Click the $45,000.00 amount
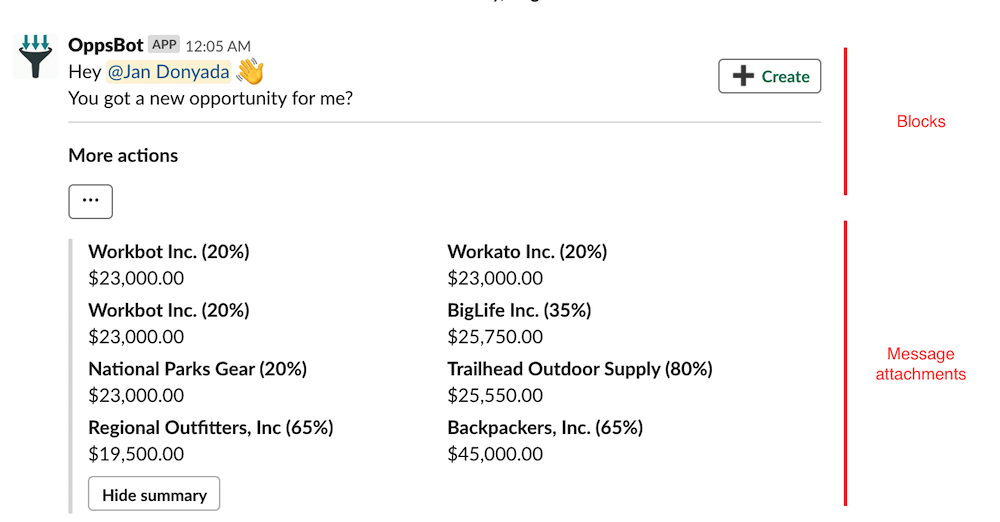The width and height of the screenshot is (1000, 522). point(495,454)
